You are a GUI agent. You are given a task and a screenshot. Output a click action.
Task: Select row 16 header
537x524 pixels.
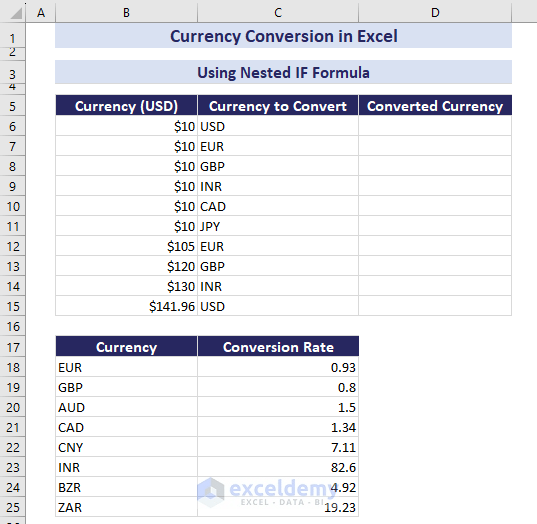pyautogui.click(x=12, y=326)
